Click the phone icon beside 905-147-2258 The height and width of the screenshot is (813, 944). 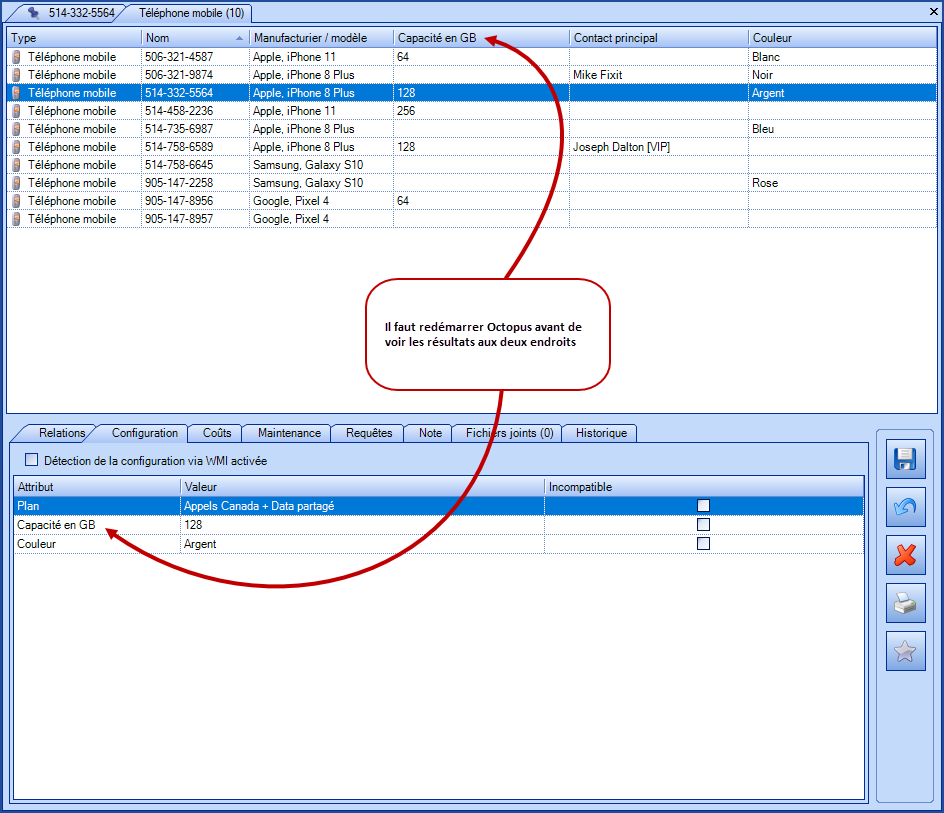tap(17, 183)
